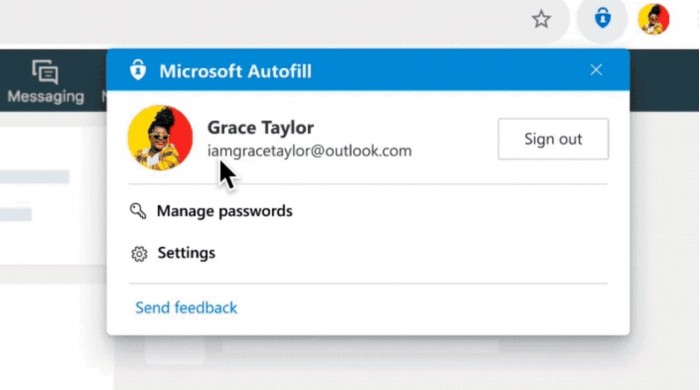Screen dimensions: 700x390
Task: Click the email iamgracetaylor@outlook.com
Action: click(309, 151)
